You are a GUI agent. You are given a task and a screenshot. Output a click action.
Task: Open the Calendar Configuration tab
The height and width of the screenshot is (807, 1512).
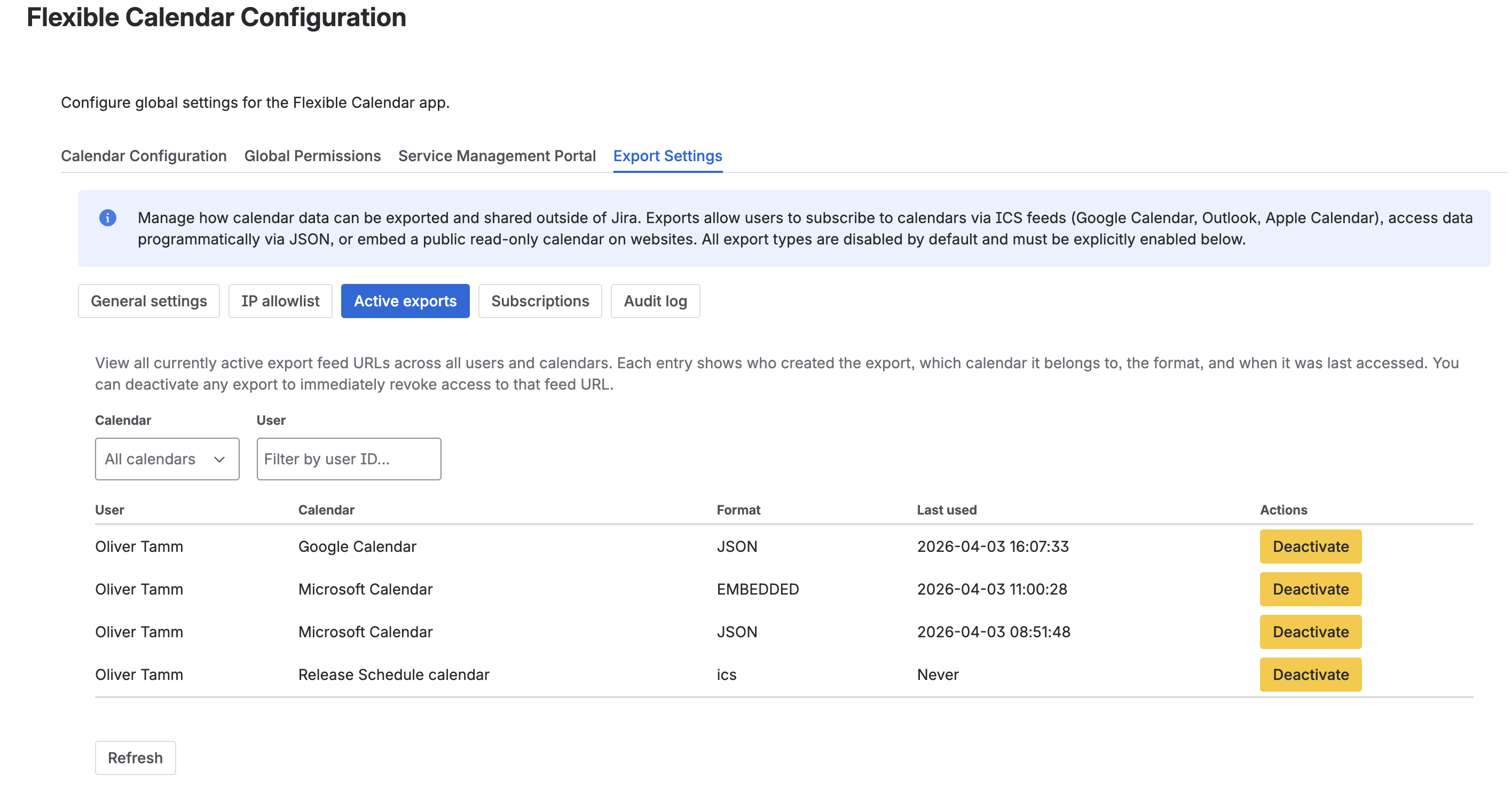click(143, 156)
